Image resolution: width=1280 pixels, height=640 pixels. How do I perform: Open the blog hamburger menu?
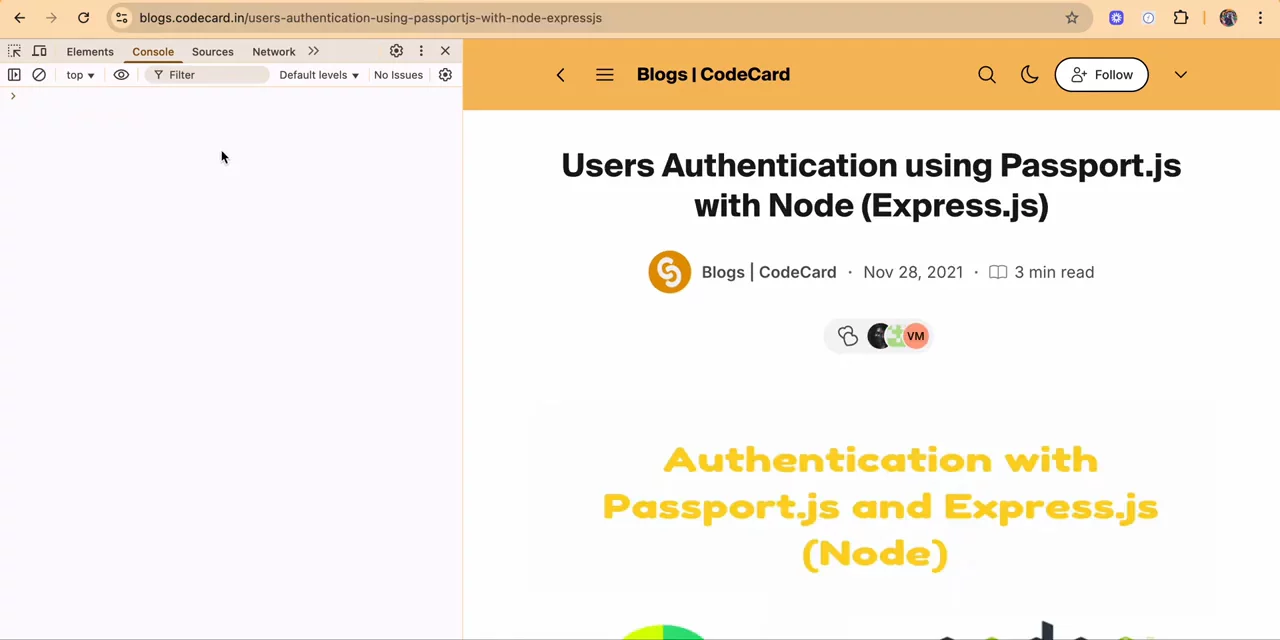coord(604,75)
